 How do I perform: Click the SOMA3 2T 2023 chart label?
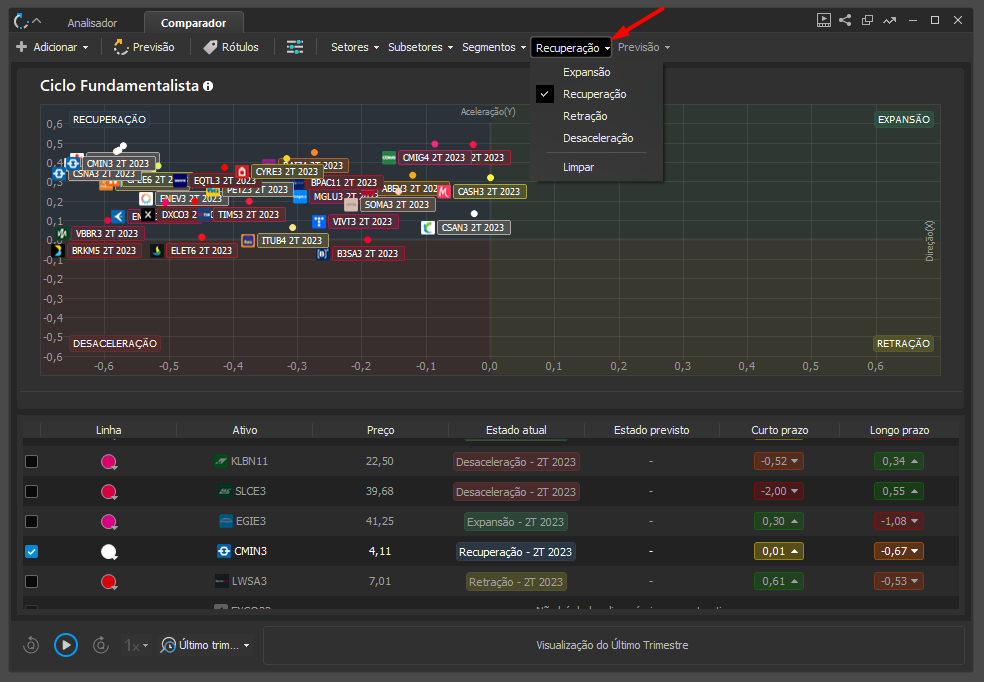[x=397, y=205]
